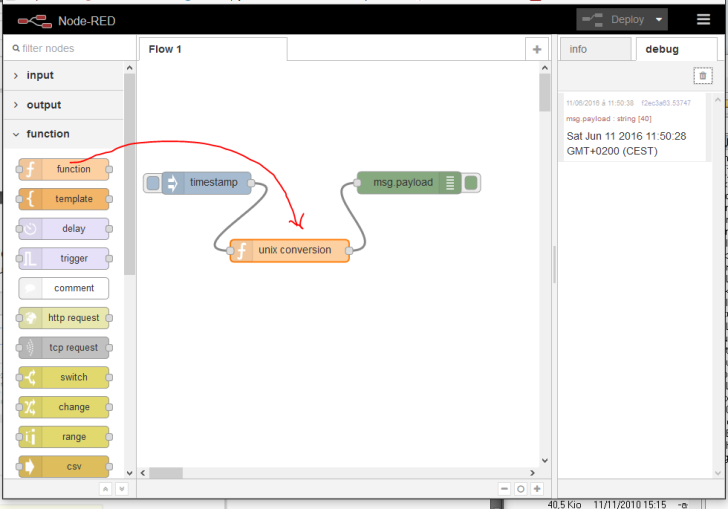Select the http request palette node
This screenshot has width=728, height=509.
64,318
